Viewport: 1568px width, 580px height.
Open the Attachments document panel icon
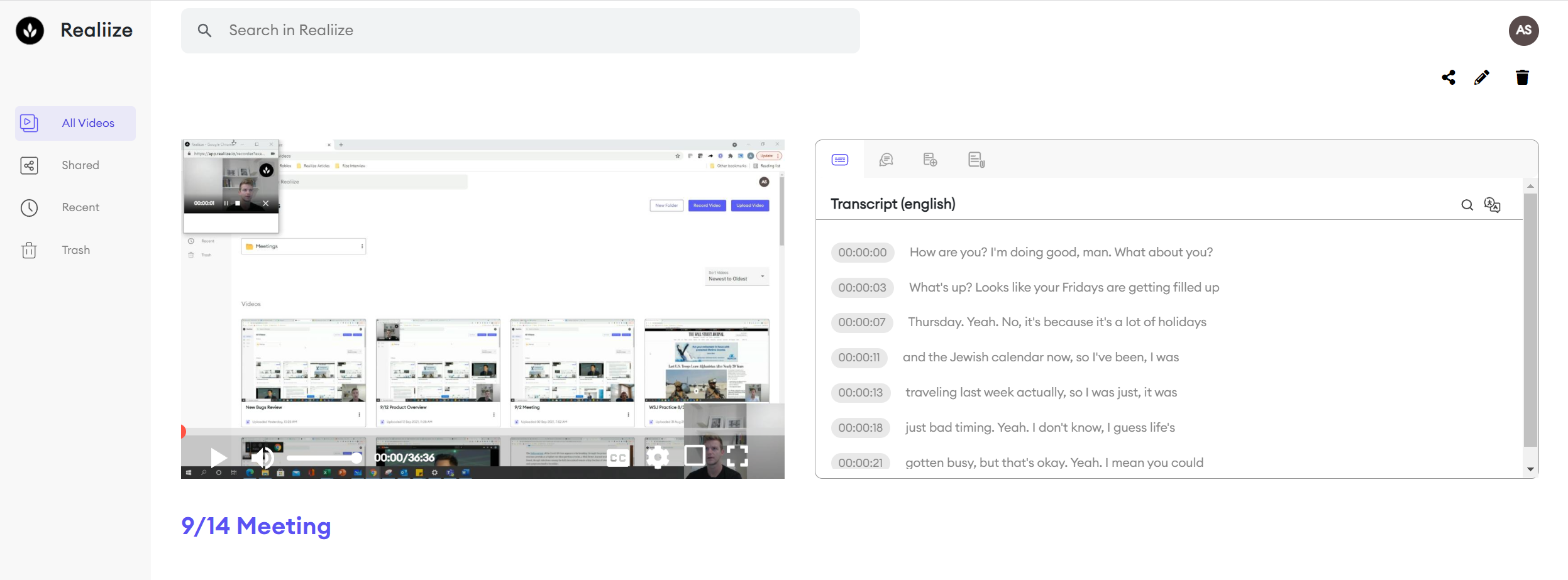pyautogui.click(x=974, y=160)
